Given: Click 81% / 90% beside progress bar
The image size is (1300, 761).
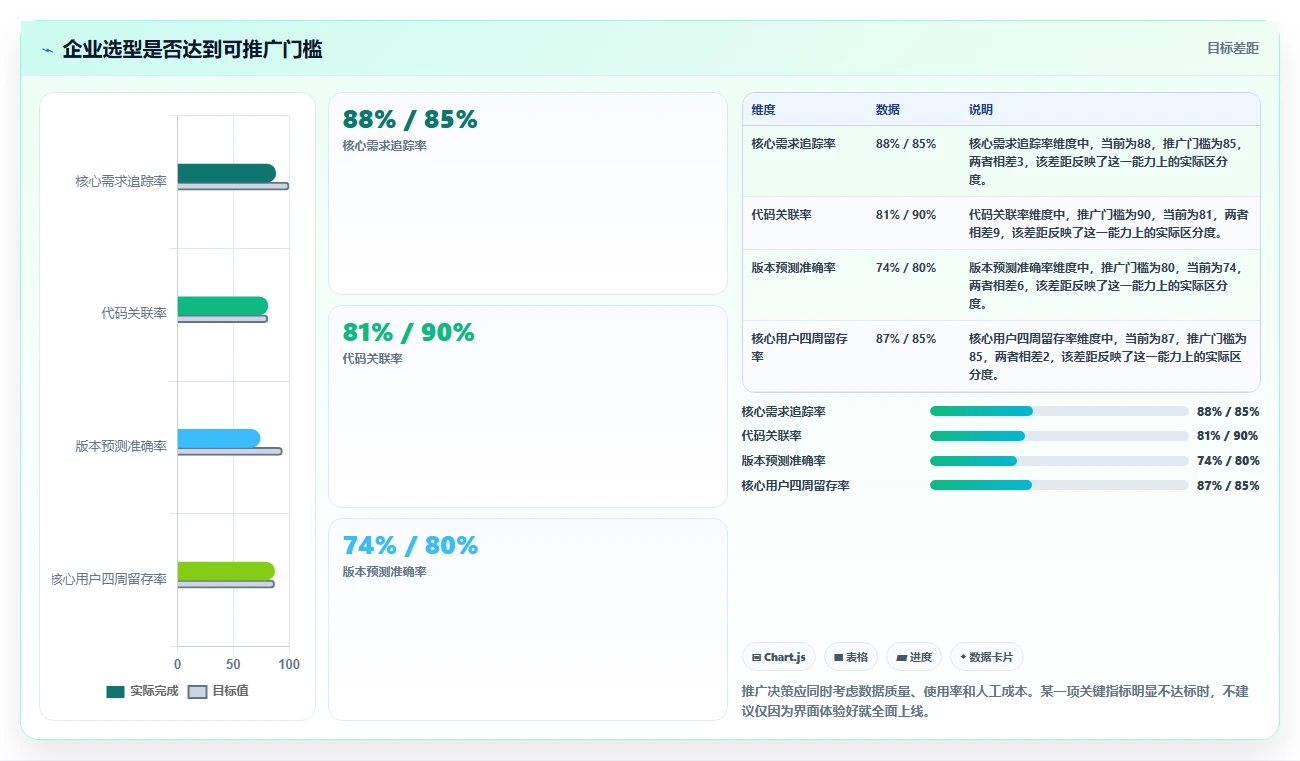Looking at the screenshot, I should click(1227, 436).
